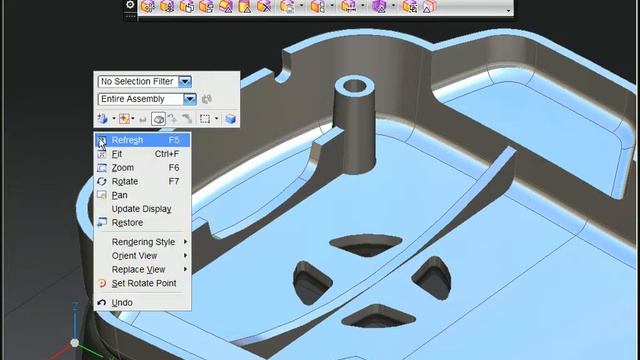Choose Restore from the context menu
The width and height of the screenshot is (640, 360).
(142, 223)
